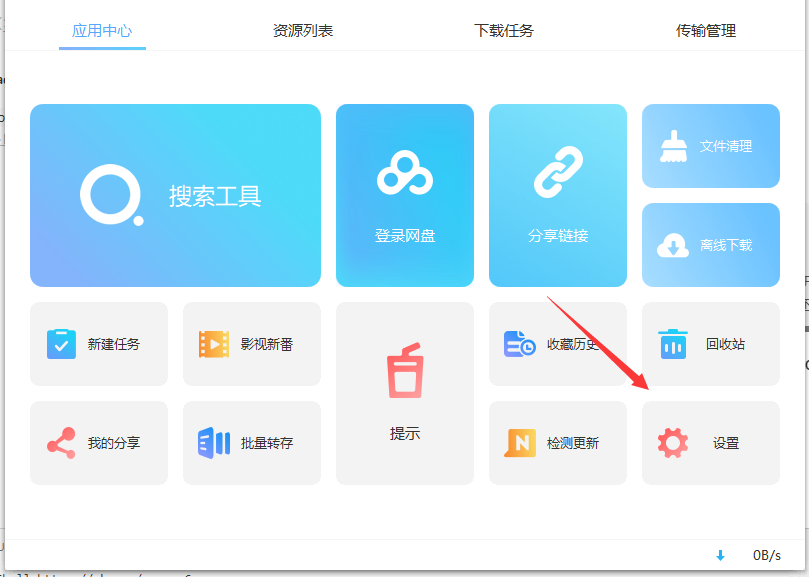The image size is (809, 577).
Task: Click the 批量转存 batch transfer icon
Action: click(214, 443)
